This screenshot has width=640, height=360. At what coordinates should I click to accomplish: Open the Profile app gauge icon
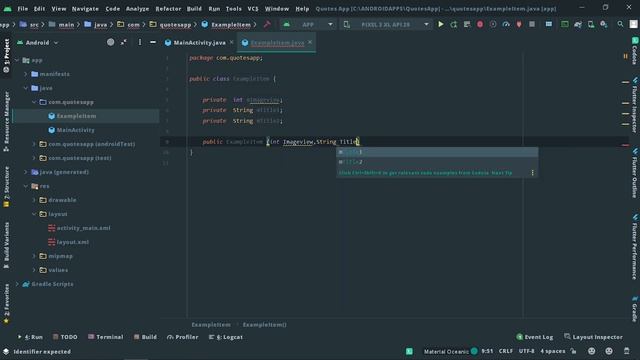coord(506,24)
